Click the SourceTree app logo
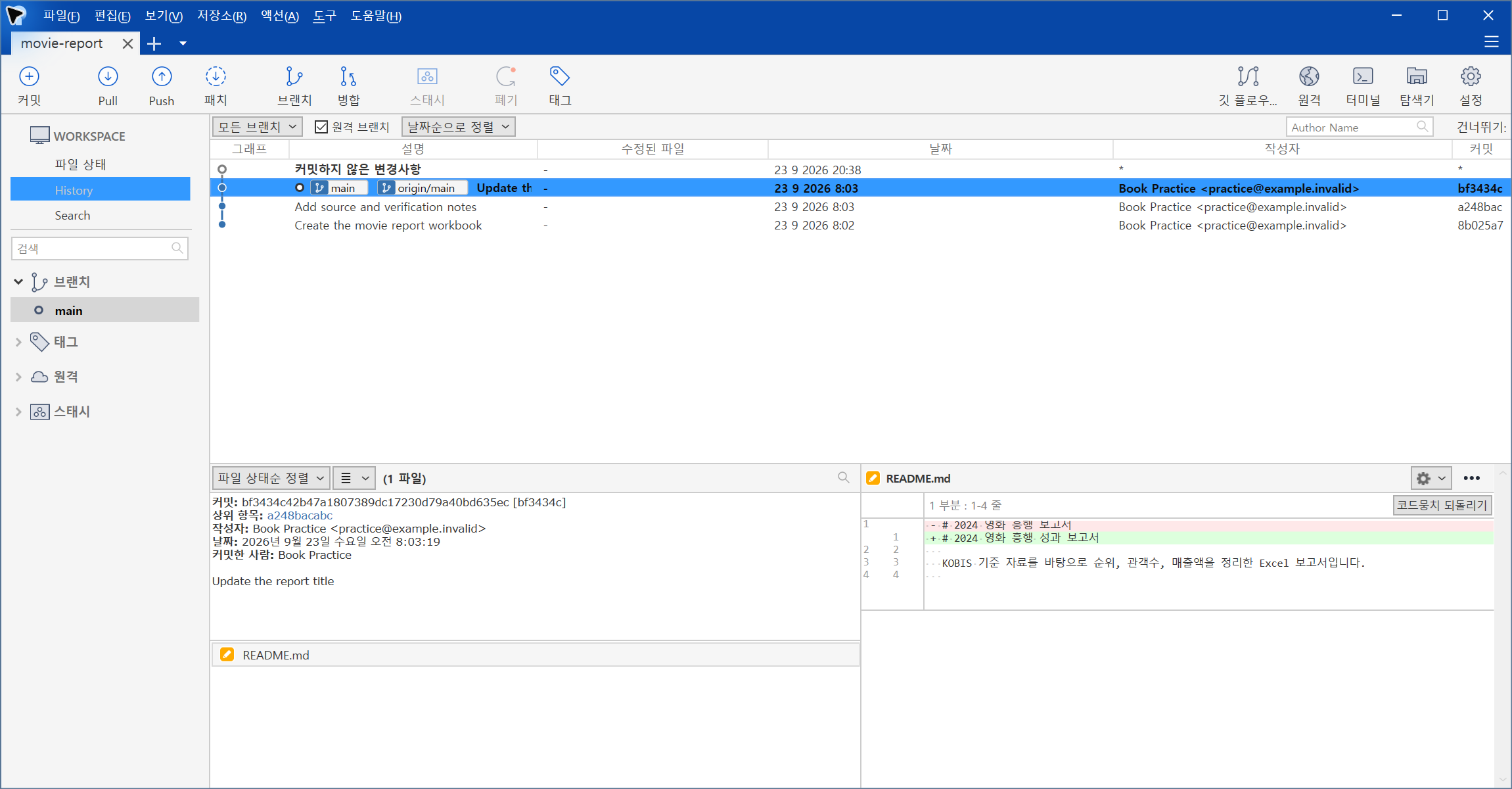Image resolution: width=1512 pixels, height=789 pixels. click(x=16, y=14)
